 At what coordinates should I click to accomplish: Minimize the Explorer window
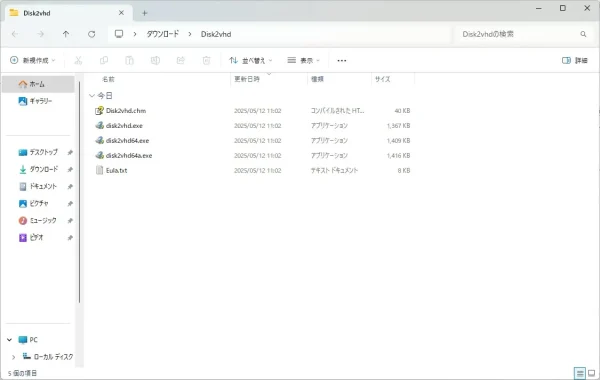point(539,8)
